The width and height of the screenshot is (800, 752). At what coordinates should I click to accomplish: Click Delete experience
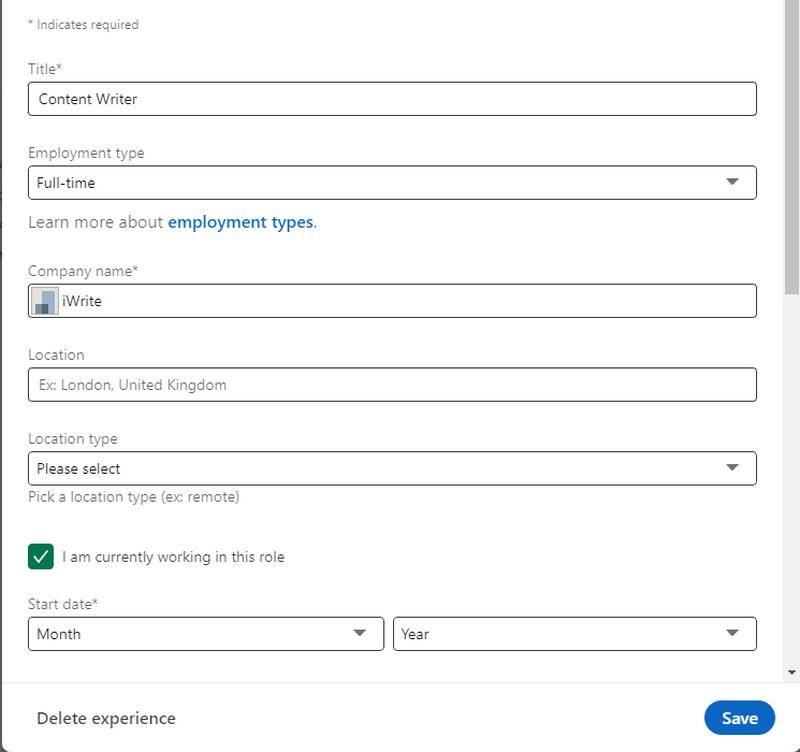(106, 718)
